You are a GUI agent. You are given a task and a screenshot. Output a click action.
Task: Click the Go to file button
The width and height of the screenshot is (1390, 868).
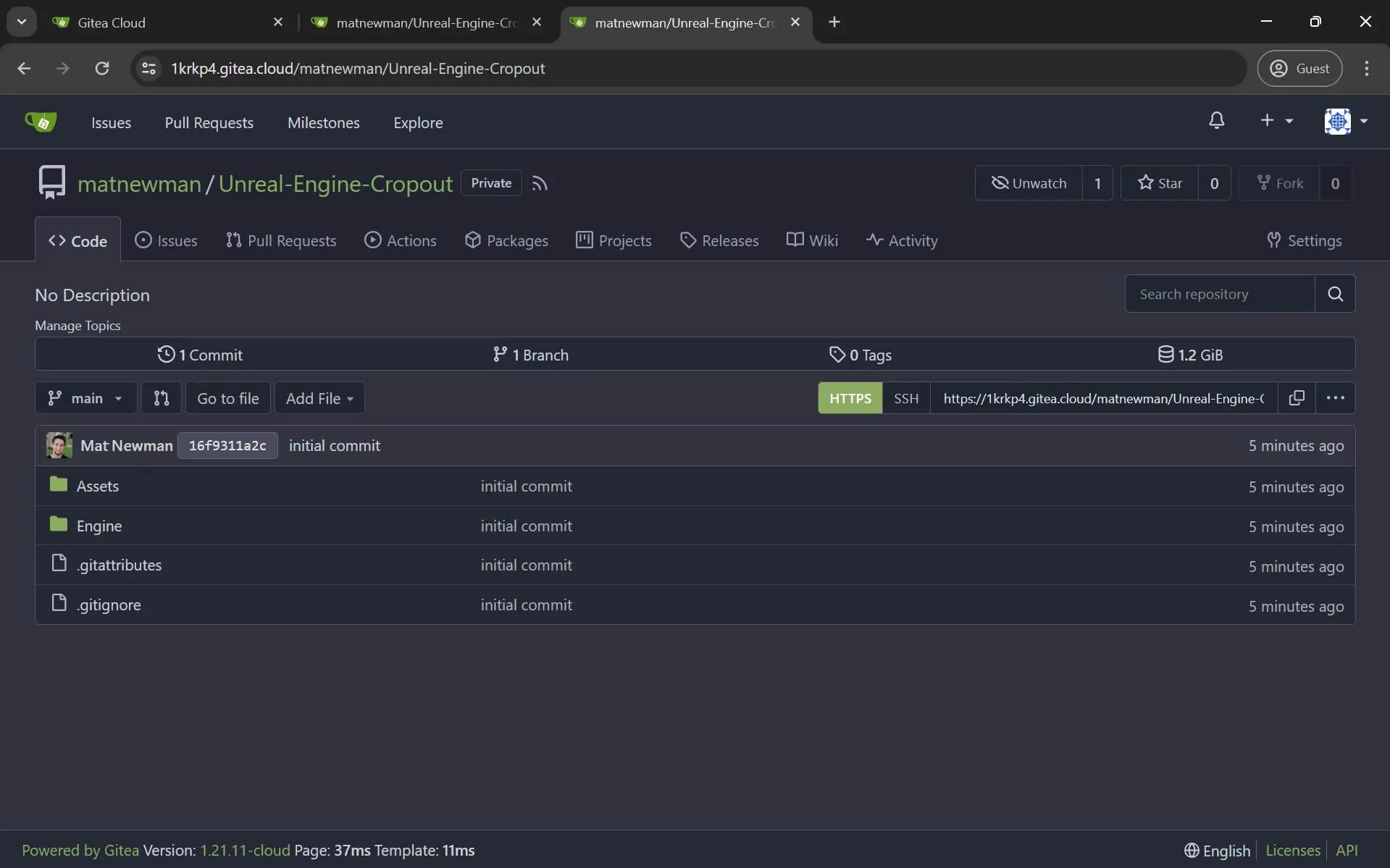tap(227, 397)
